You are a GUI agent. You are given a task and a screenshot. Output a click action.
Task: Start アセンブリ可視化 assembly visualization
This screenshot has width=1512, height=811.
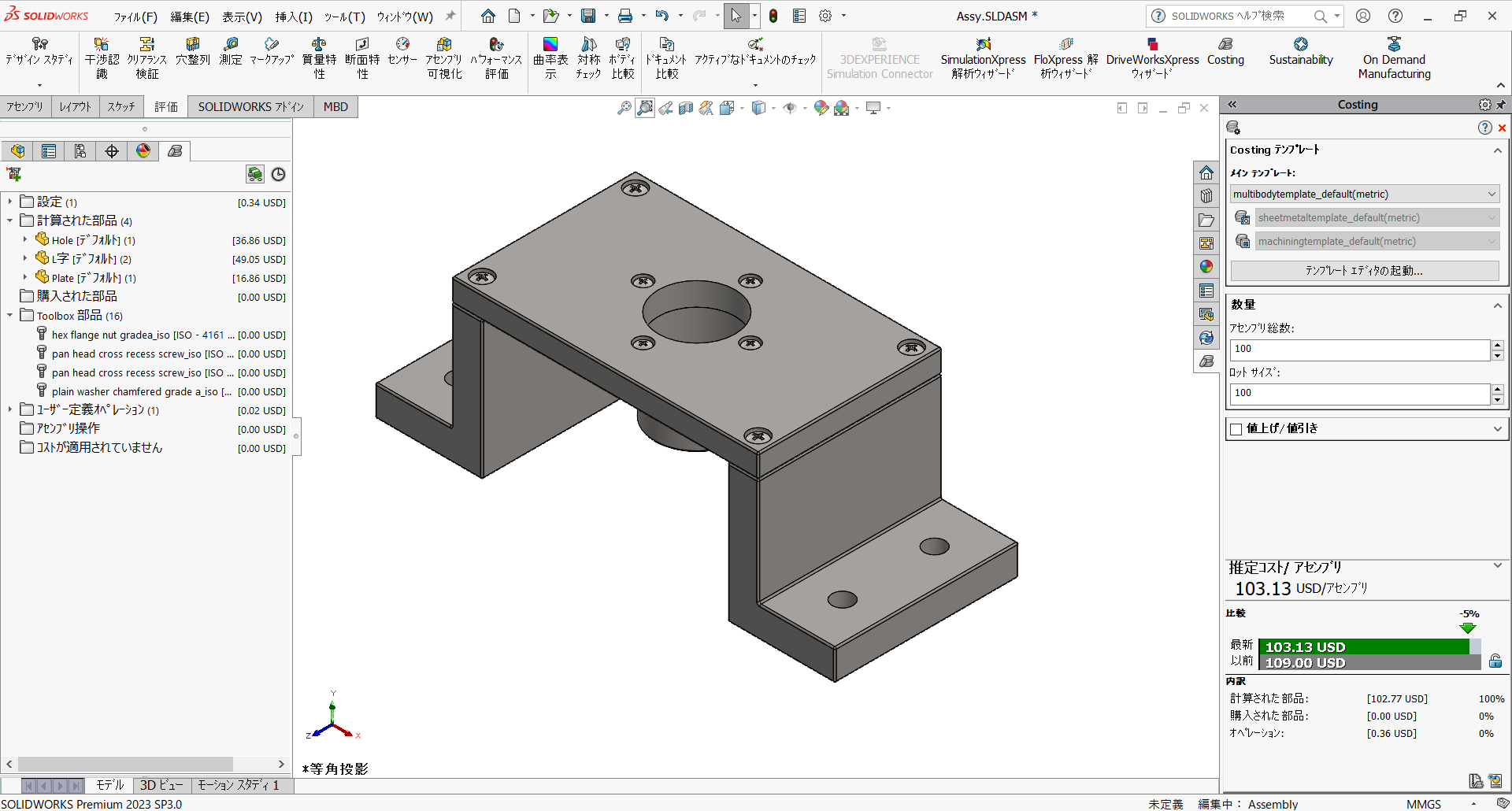point(444,58)
